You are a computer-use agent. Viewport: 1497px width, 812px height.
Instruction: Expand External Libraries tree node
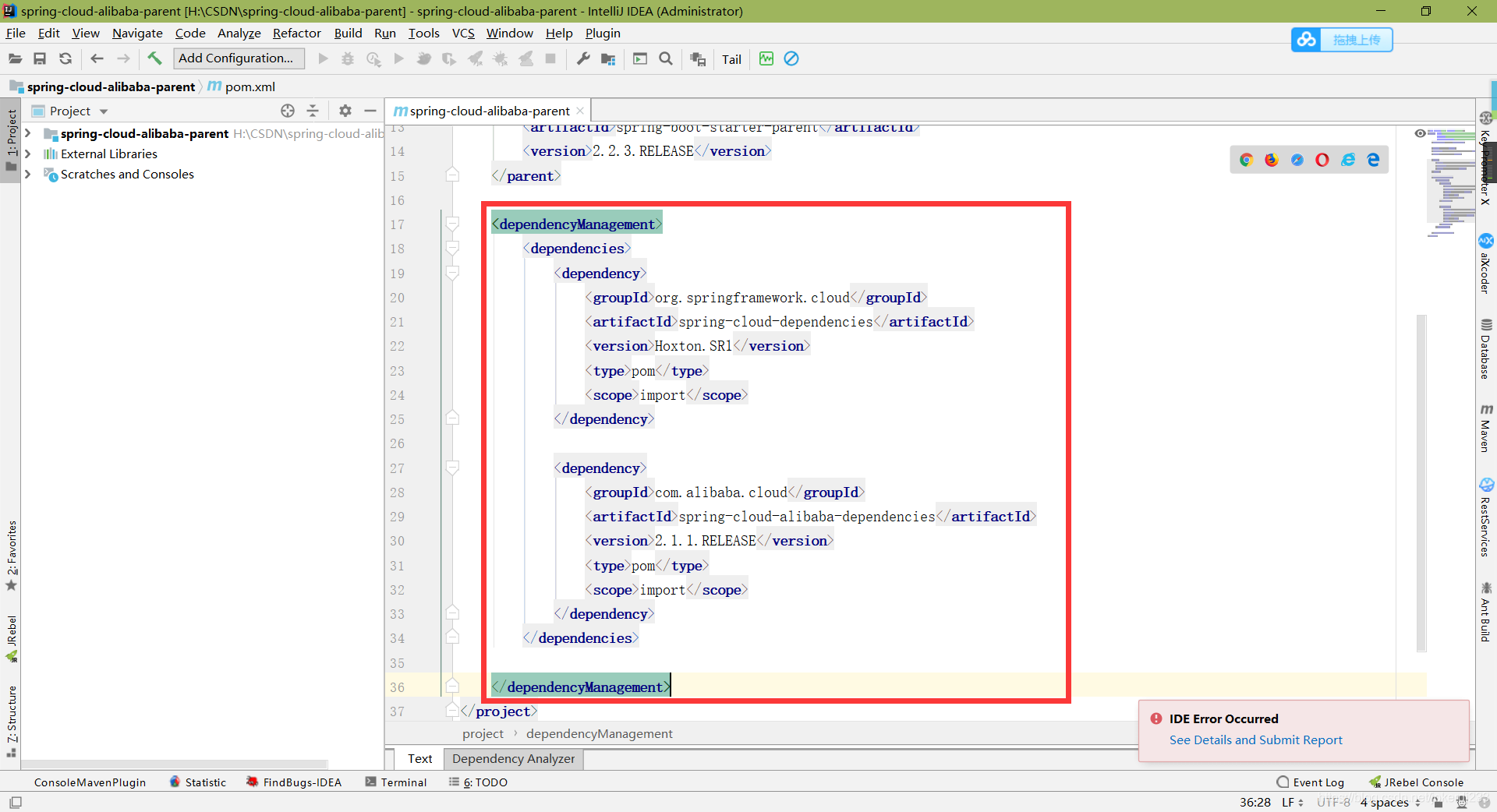click(x=28, y=154)
